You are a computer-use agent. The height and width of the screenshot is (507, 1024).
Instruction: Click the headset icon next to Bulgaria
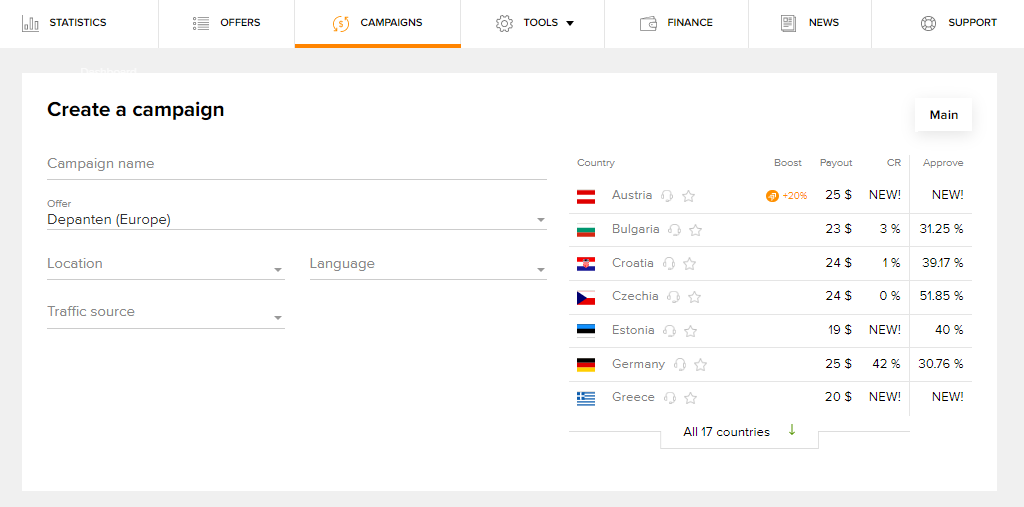[675, 230]
